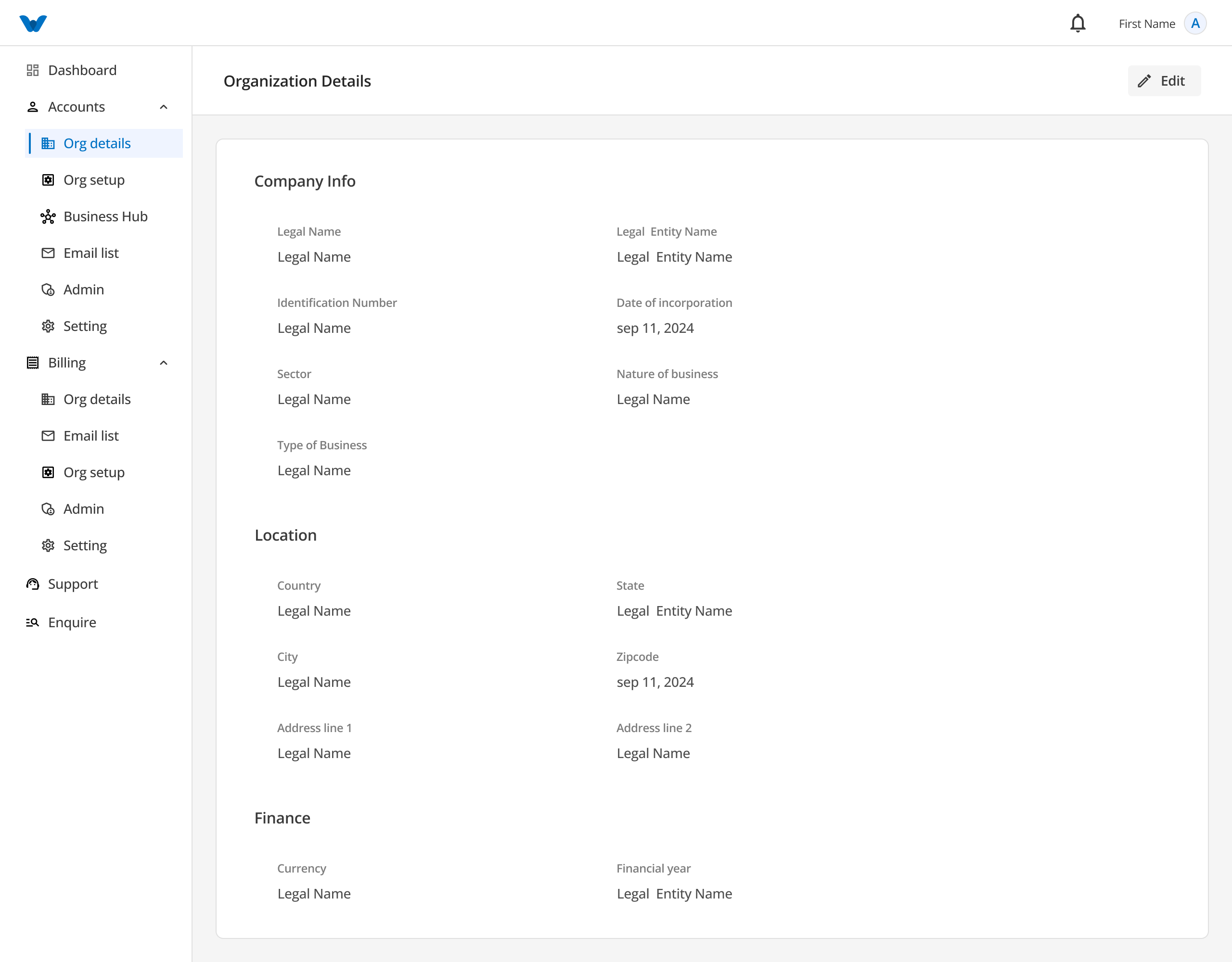Viewport: 1232px width, 962px height.
Task: Click the Email list envelope icon under Billing
Action: [x=48, y=435]
